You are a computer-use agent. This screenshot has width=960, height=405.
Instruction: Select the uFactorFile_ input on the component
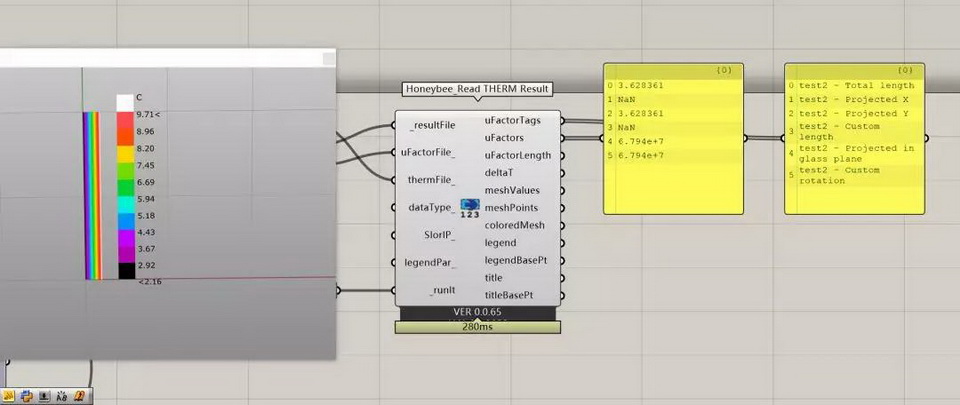[428, 153]
